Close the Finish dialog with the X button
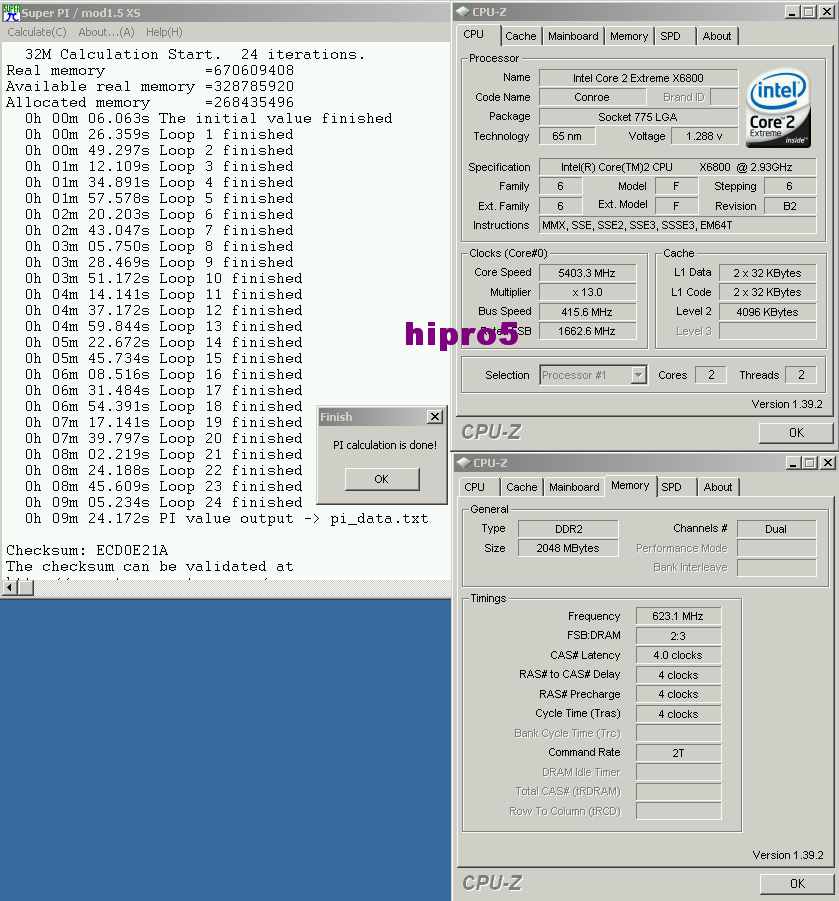Viewport: 839px width, 901px height. 435,417
